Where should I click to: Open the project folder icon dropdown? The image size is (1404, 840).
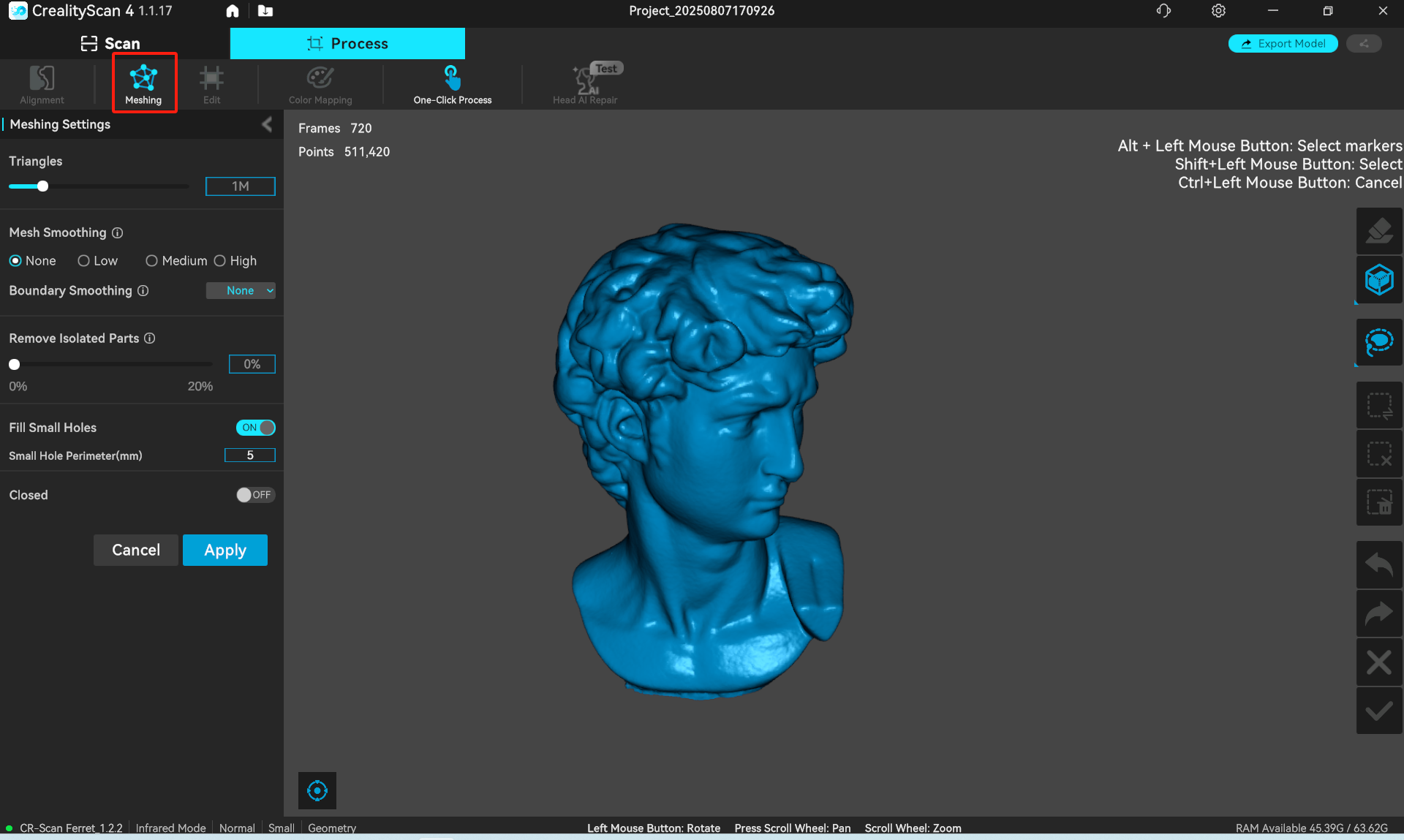[x=265, y=11]
